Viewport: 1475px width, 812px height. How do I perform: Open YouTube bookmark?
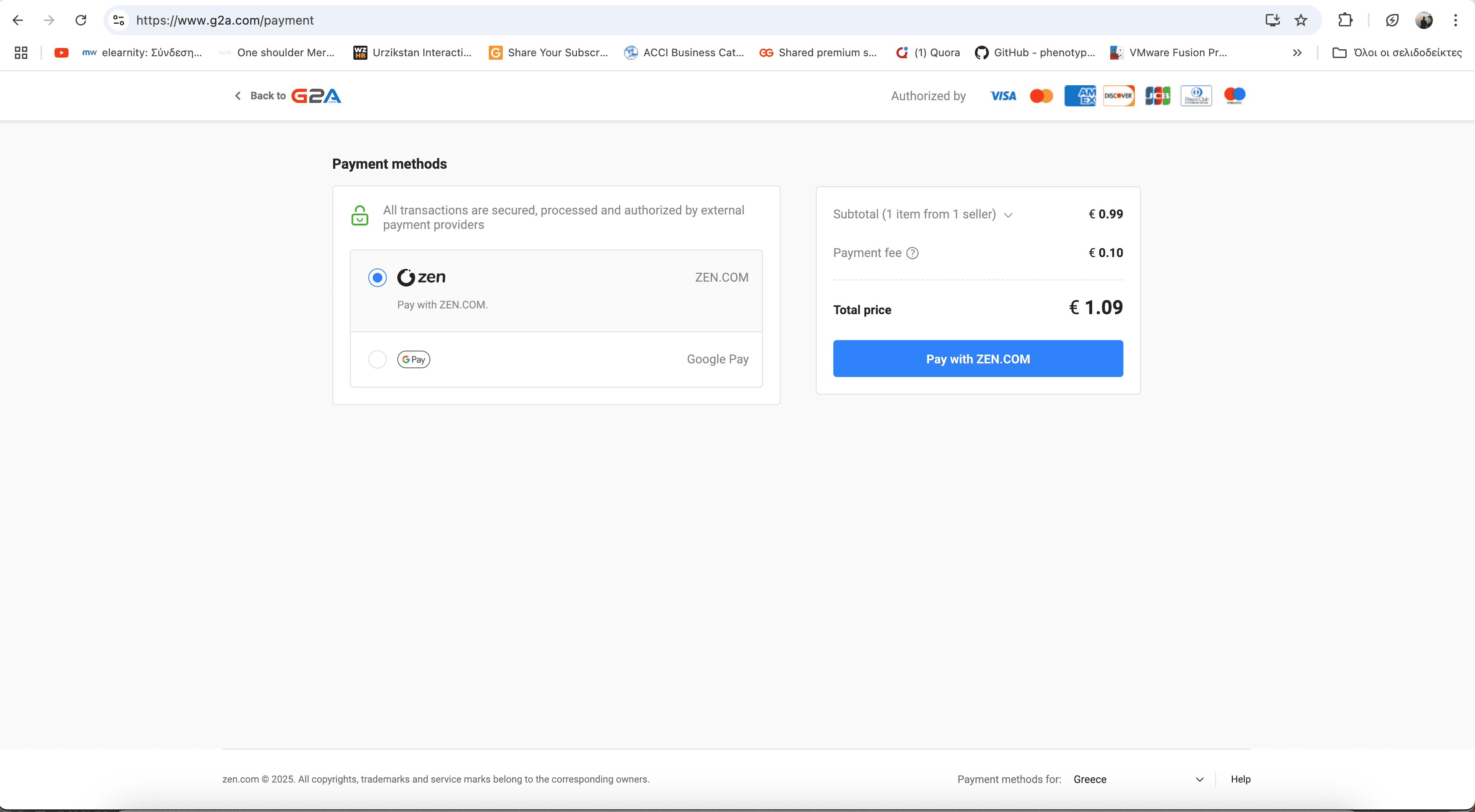click(61, 53)
